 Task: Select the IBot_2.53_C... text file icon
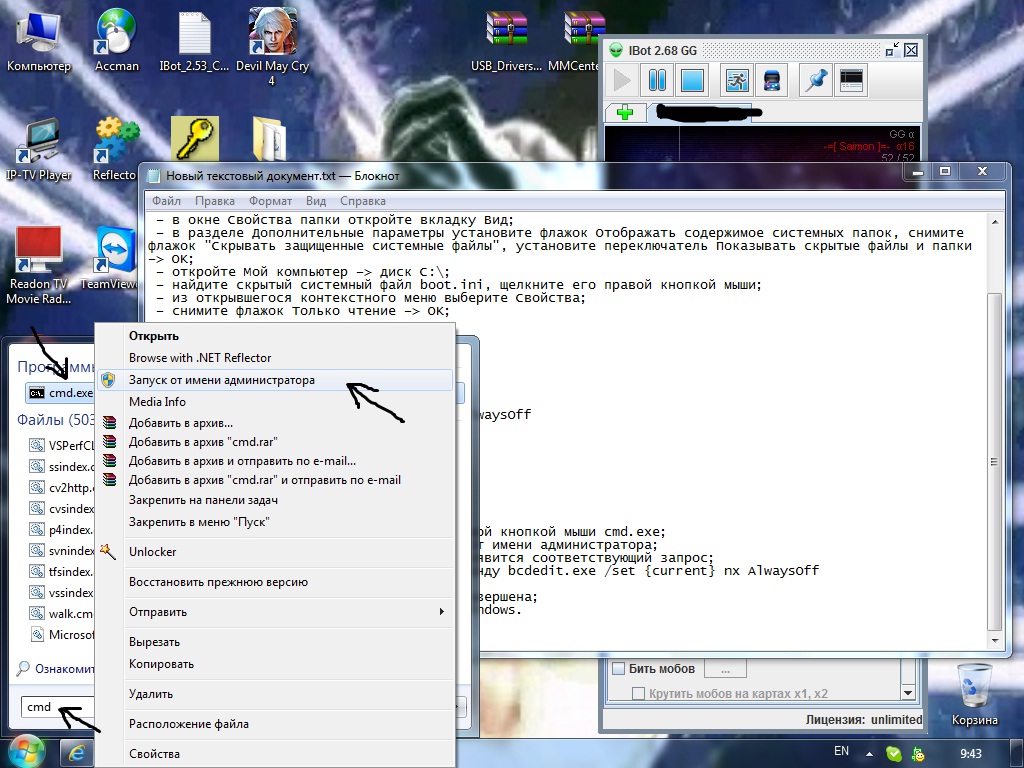click(194, 41)
